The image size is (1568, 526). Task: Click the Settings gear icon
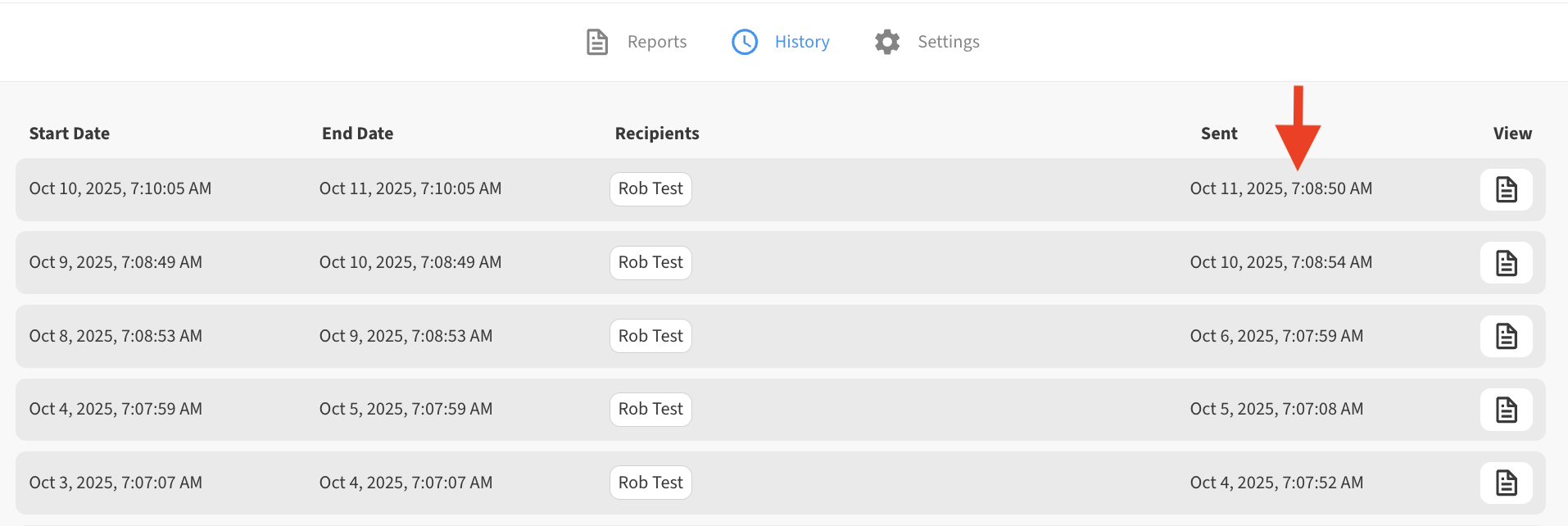886,42
